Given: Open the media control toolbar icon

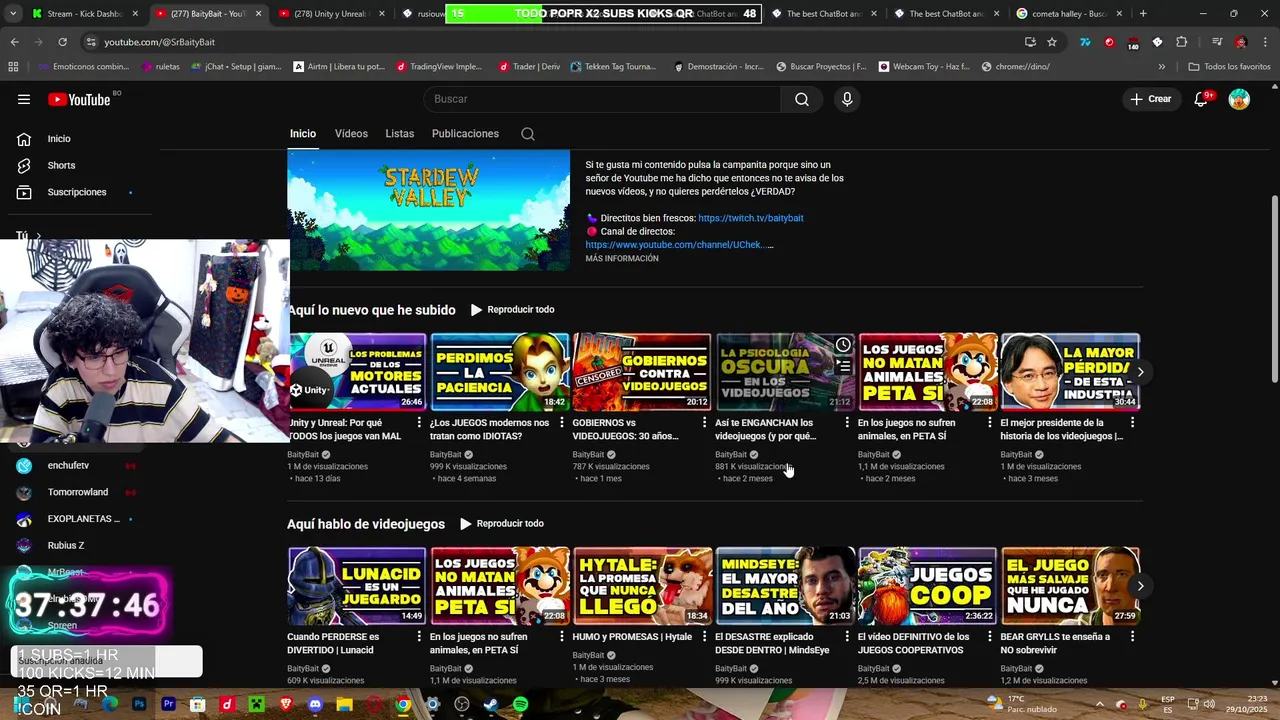Looking at the screenshot, I should point(1216,42).
